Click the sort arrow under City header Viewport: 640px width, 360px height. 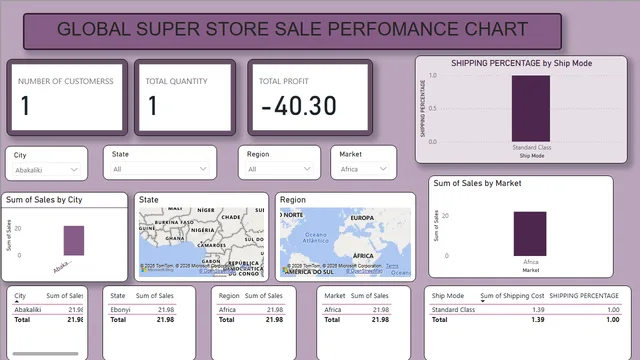pyautogui.click(x=17, y=301)
